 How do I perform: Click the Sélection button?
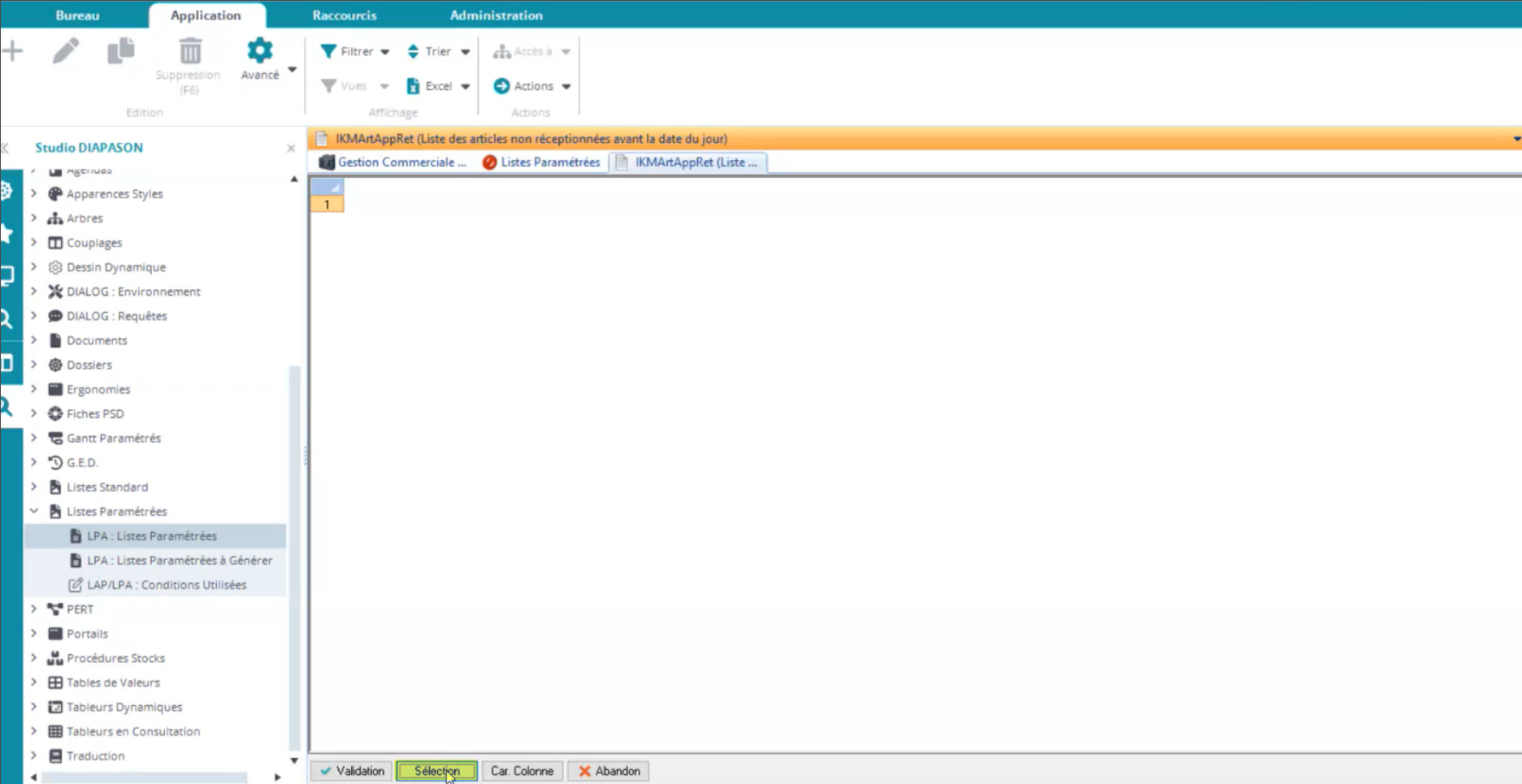click(x=436, y=770)
